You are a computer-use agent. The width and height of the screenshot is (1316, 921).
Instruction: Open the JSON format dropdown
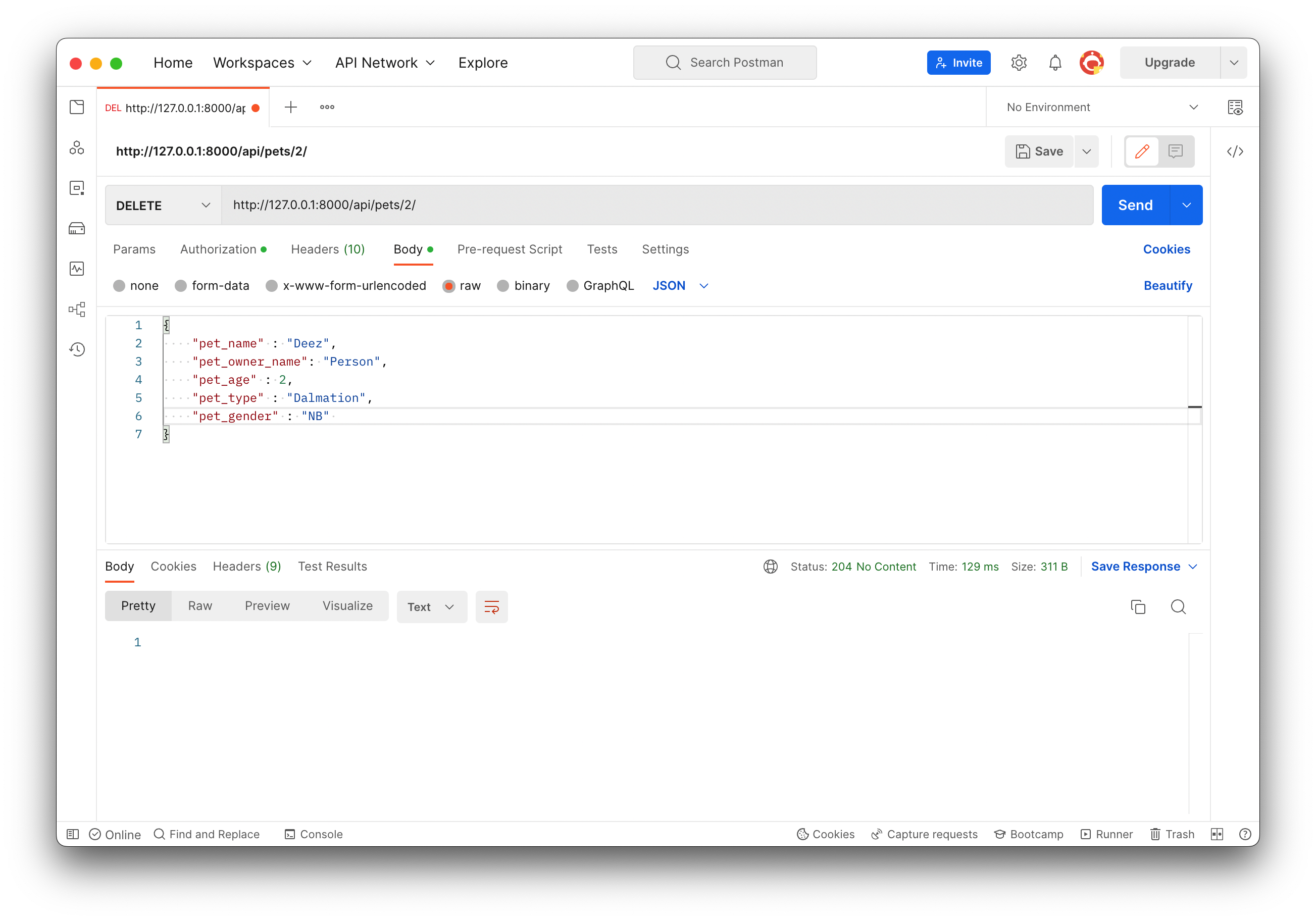(704, 285)
